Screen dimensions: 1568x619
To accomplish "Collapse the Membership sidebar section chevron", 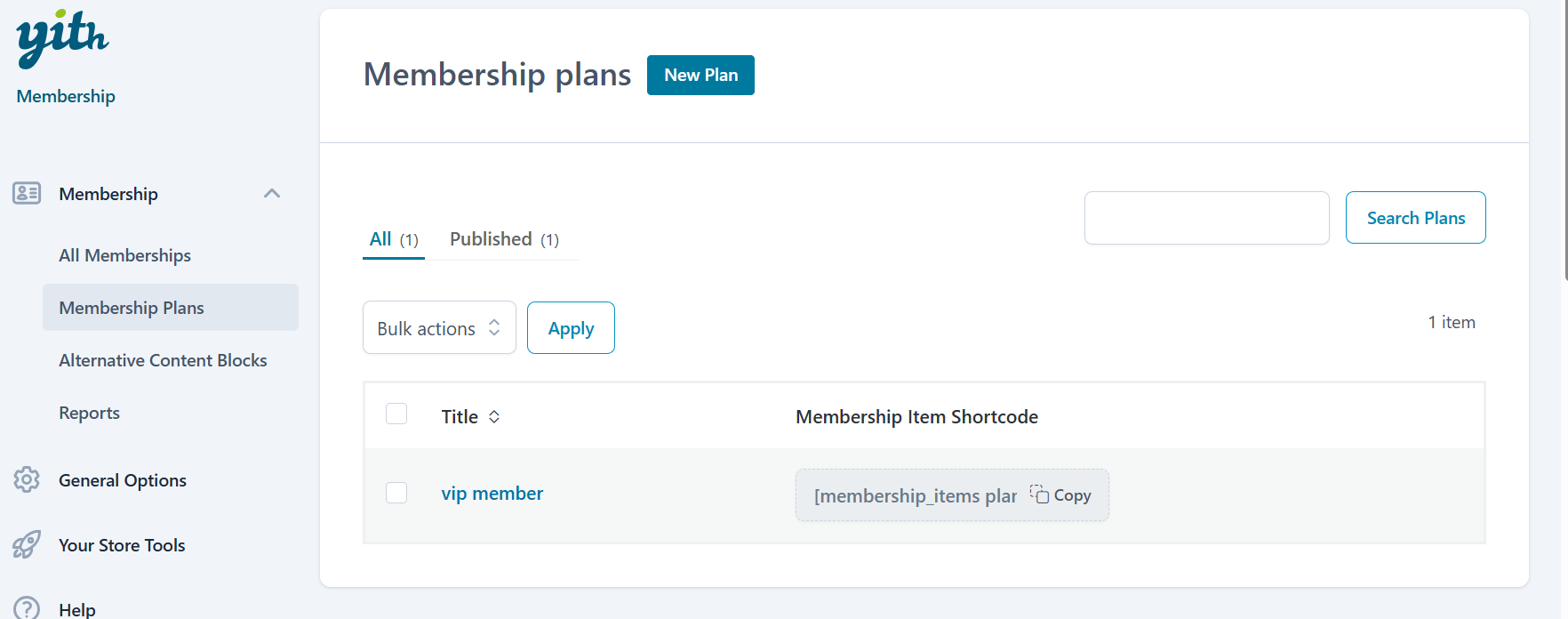I will (x=272, y=193).
